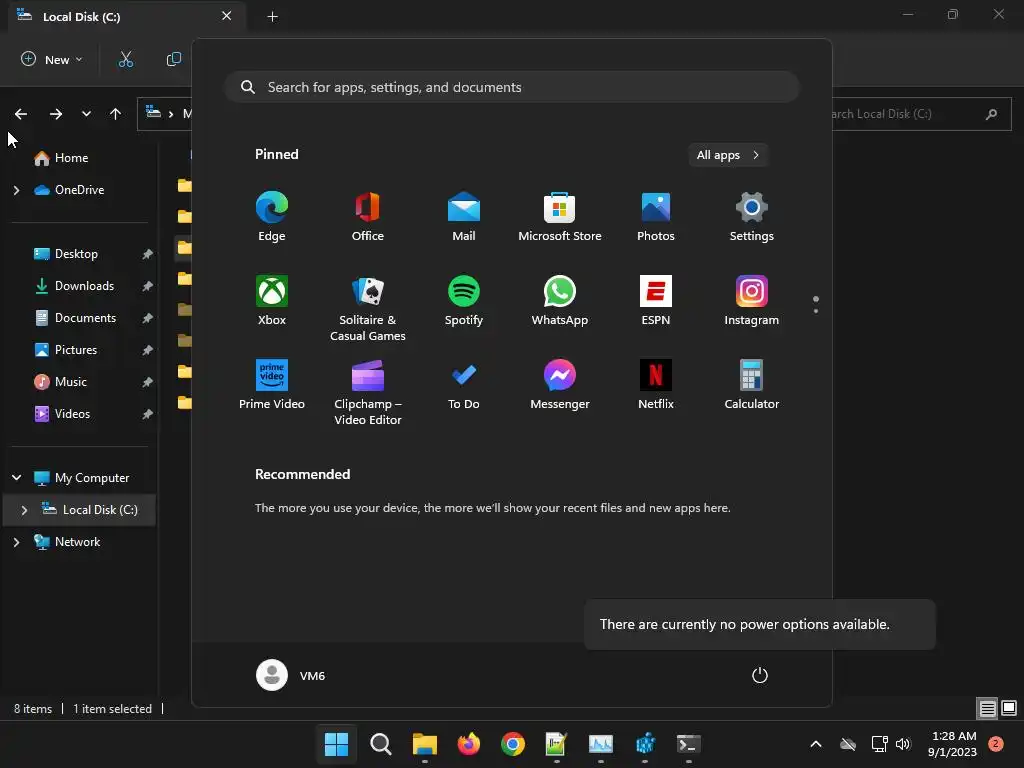Launch Spotify from pinned apps

[464, 300]
